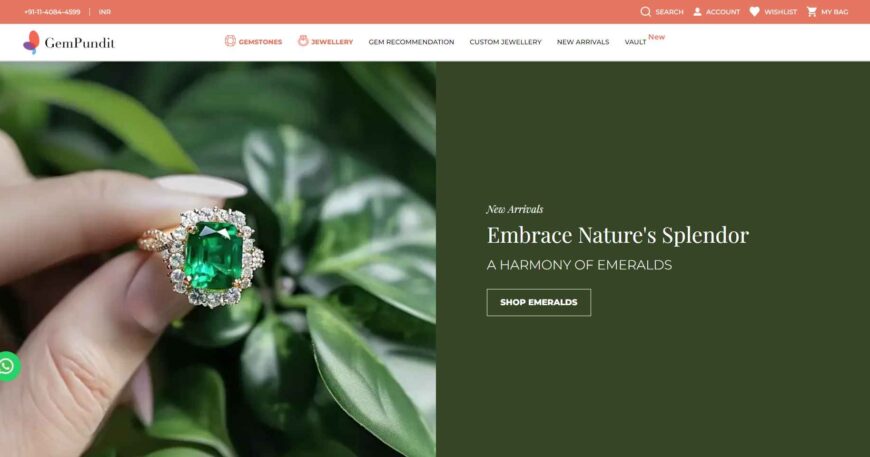This screenshot has width=870, height=457.
Task: Click the gemstone icon beside Gemstones
Action: 230,41
